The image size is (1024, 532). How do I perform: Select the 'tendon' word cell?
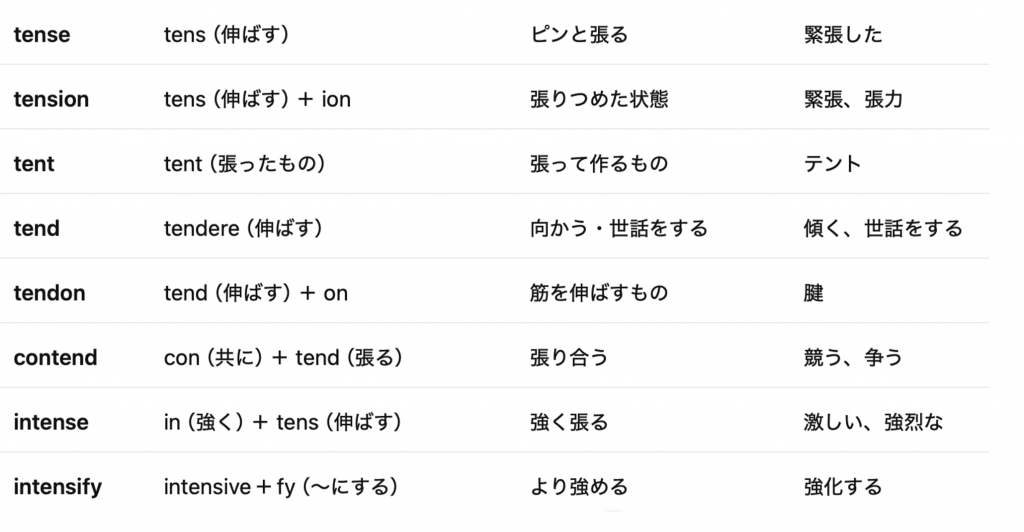[x=50, y=293]
